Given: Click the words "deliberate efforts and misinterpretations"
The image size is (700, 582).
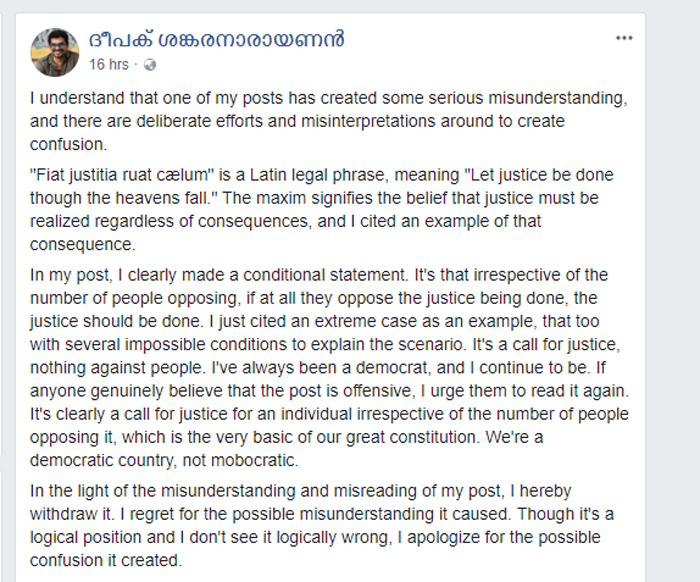Looking at the screenshot, I should (285, 121).
